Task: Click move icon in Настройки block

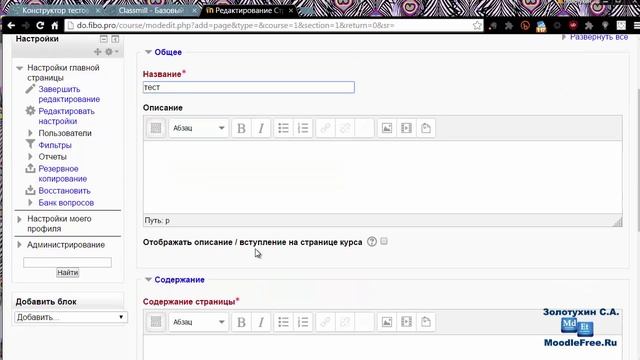Action: [97, 52]
